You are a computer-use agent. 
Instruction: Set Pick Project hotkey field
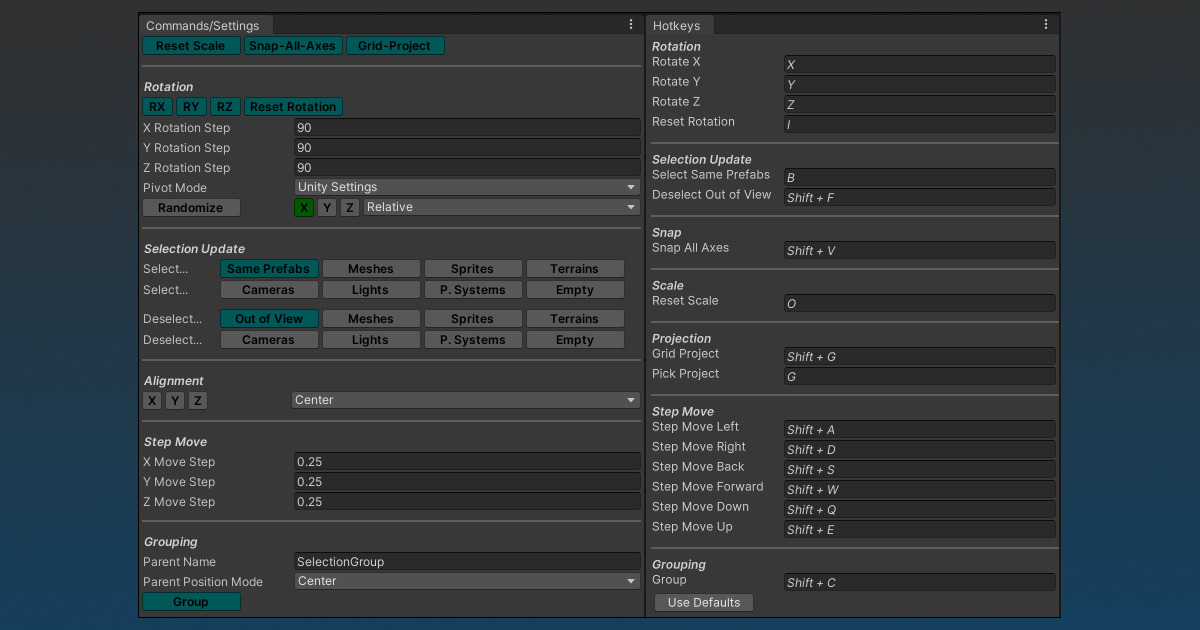pos(920,376)
